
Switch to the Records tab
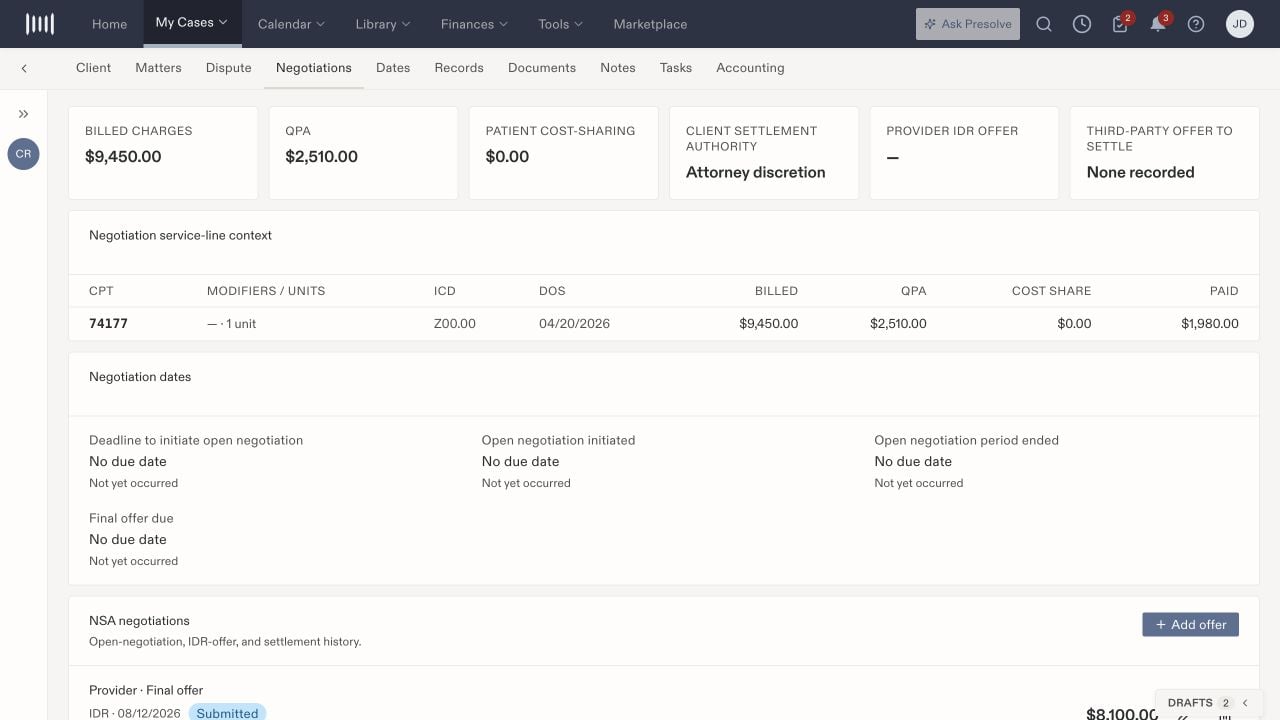tap(459, 68)
